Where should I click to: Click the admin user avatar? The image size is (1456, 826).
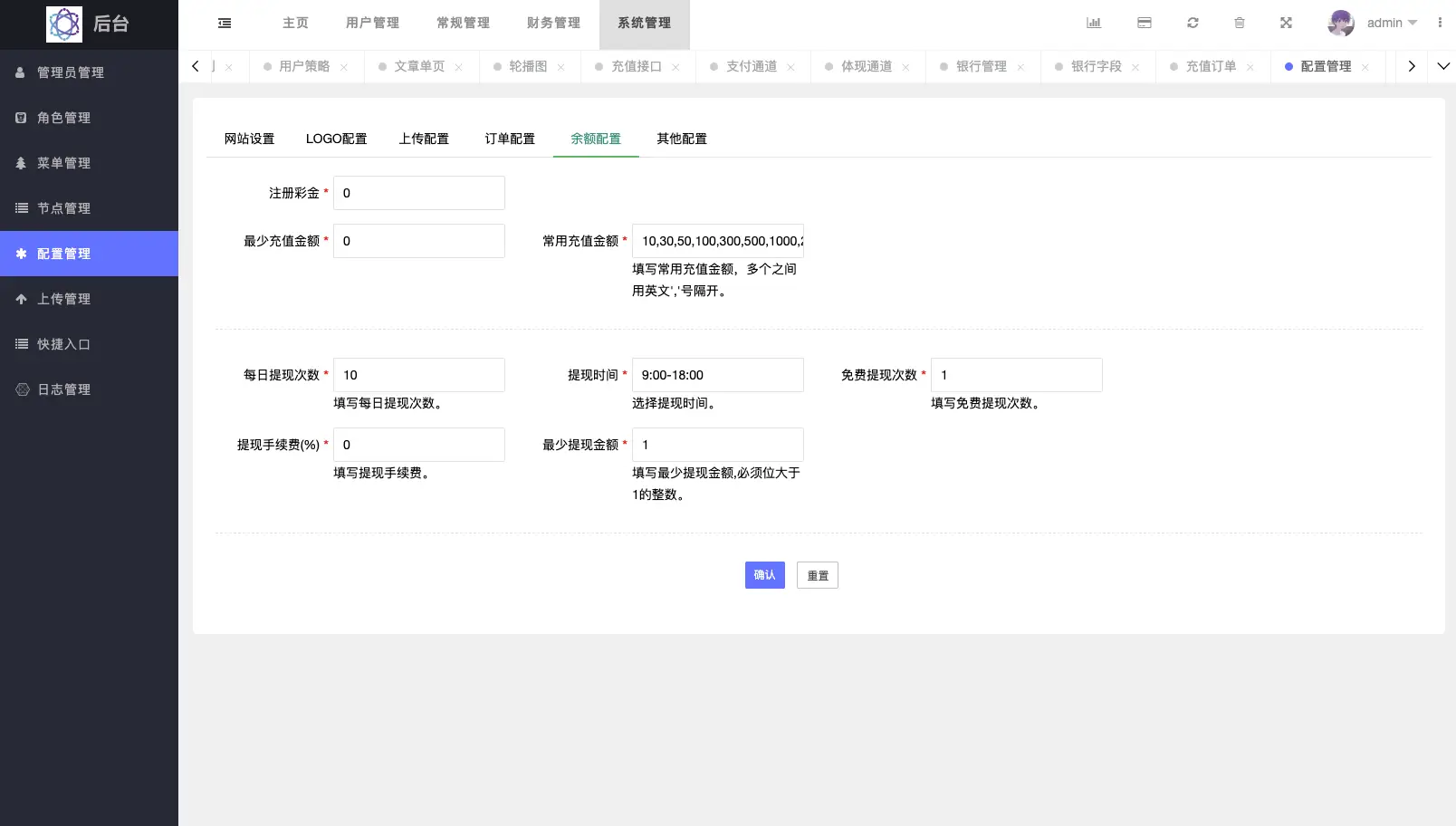[x=1340, y=24]
